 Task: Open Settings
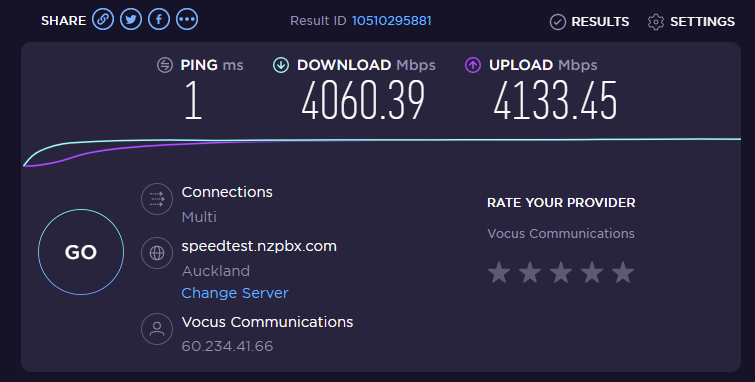(x=691, y=22)
